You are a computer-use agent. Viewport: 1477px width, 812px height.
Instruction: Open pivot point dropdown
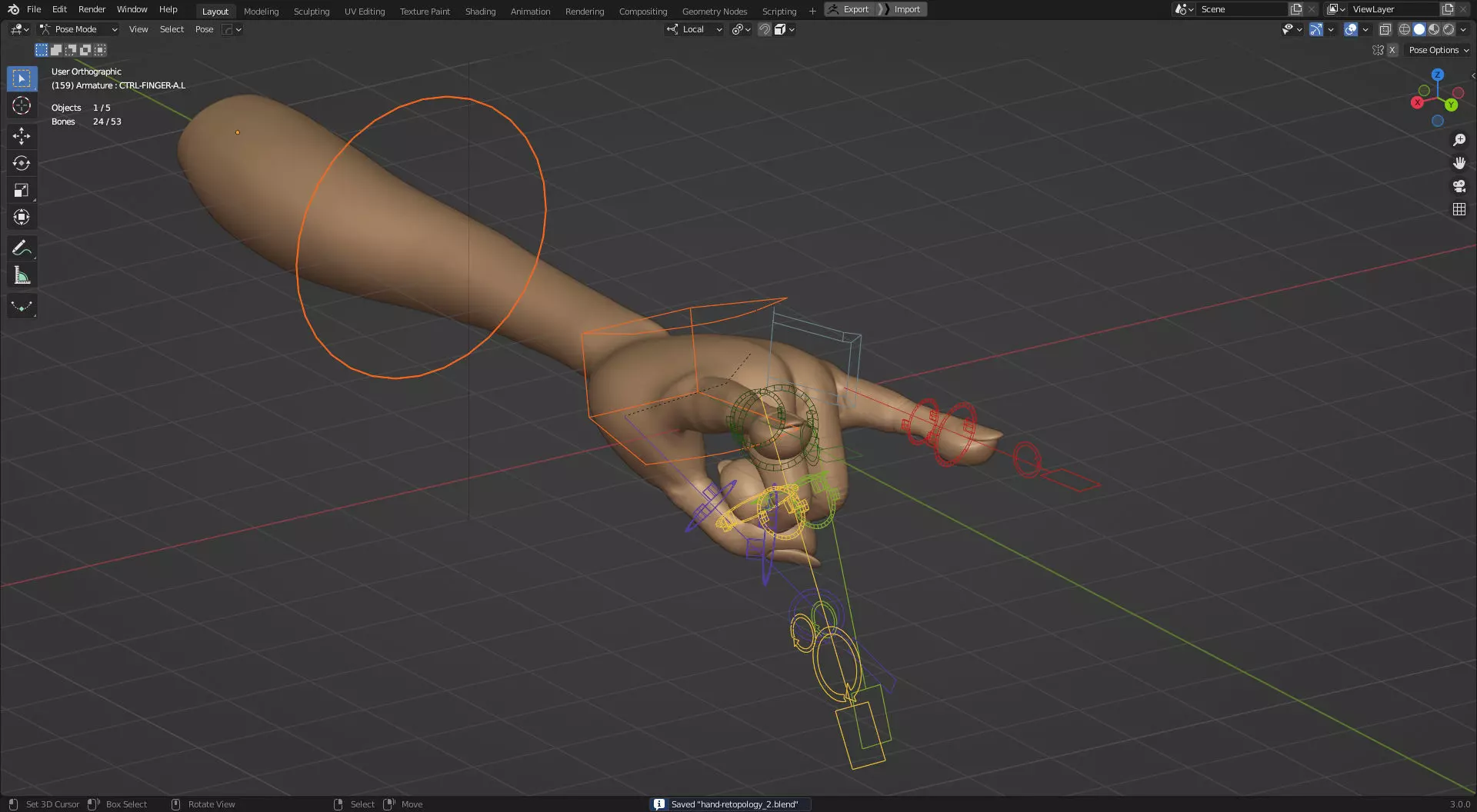[x=741, y=29]
